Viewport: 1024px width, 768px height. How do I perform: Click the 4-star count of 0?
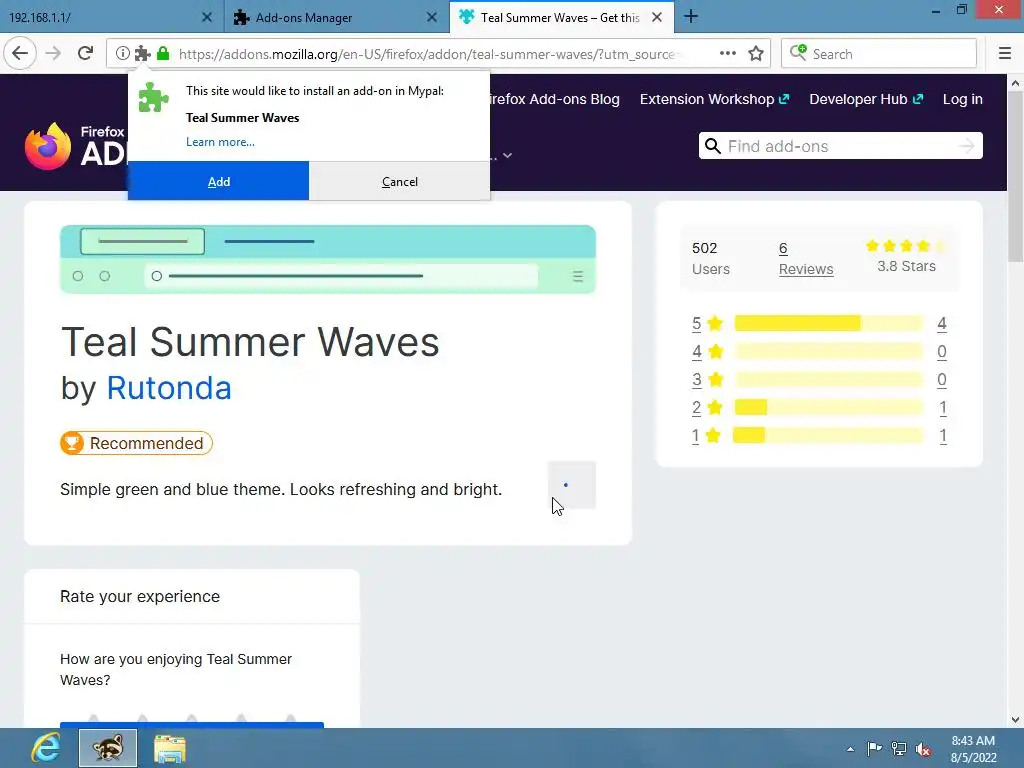[942, 351]
